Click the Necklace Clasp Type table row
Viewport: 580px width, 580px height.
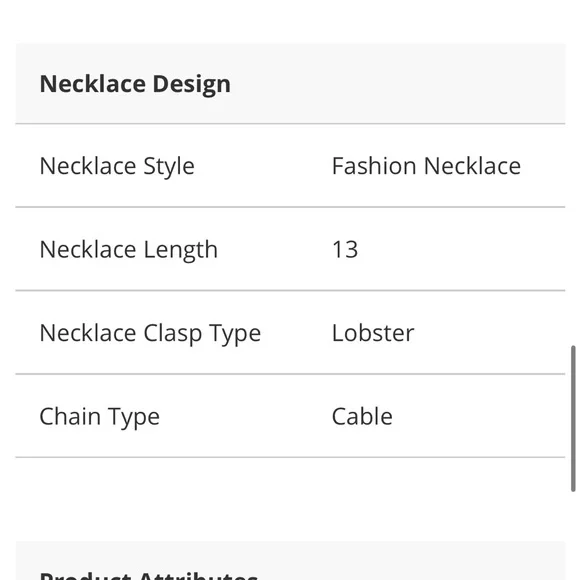(290, 333)
